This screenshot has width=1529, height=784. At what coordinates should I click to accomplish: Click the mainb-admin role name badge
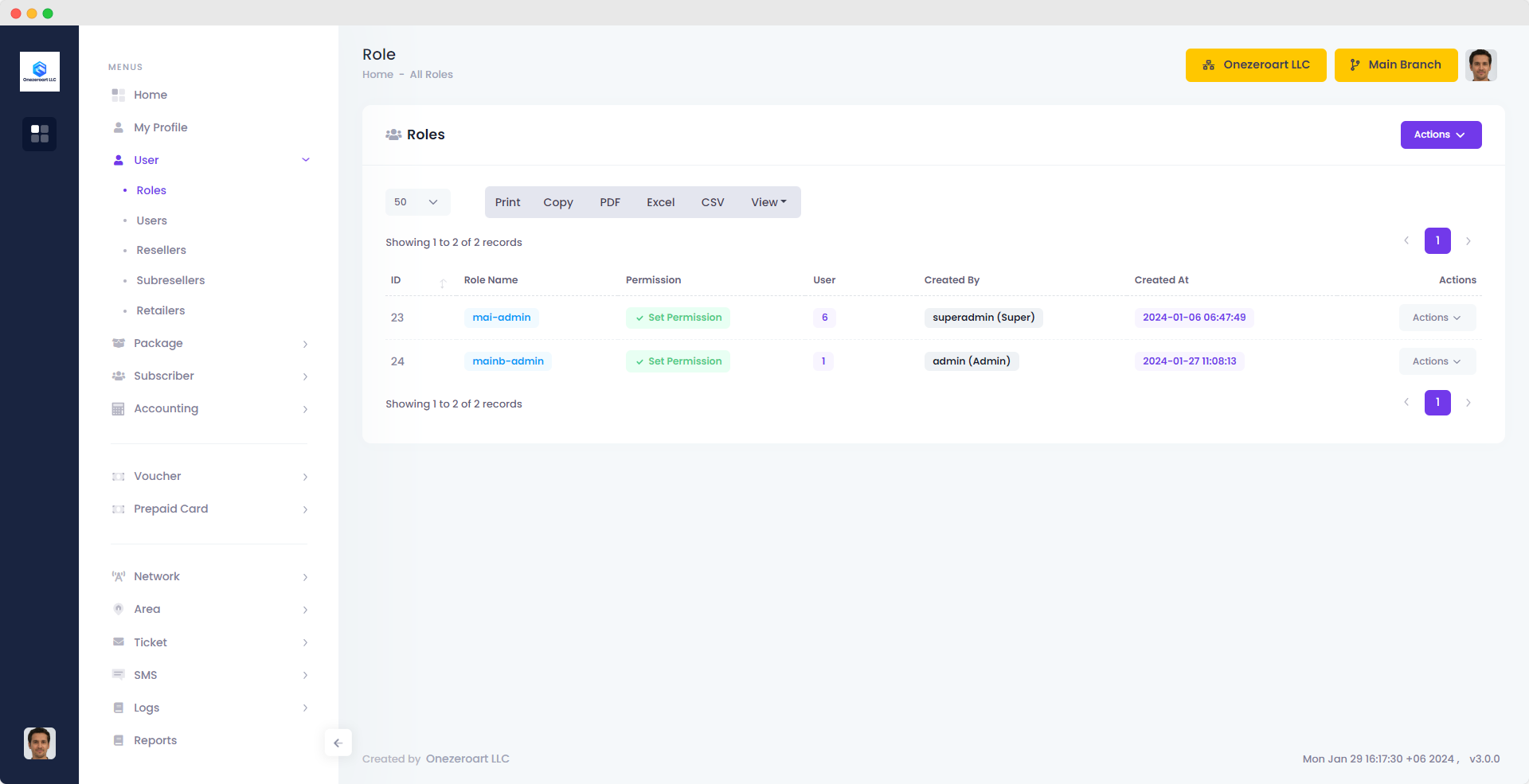coord(508,361)
